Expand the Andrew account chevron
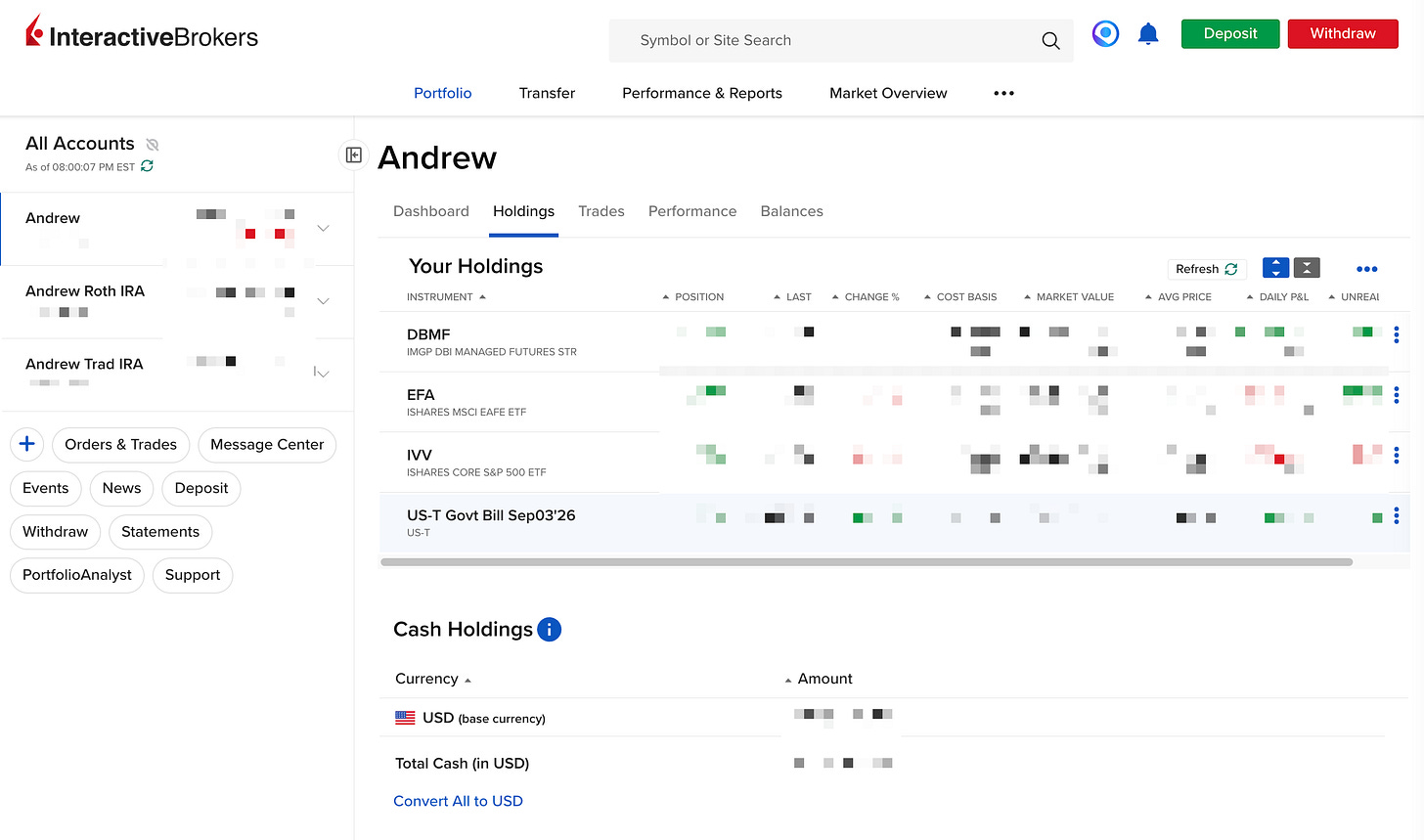The height and width of the screenshot is (840, 1424). [x=323, y=228]
